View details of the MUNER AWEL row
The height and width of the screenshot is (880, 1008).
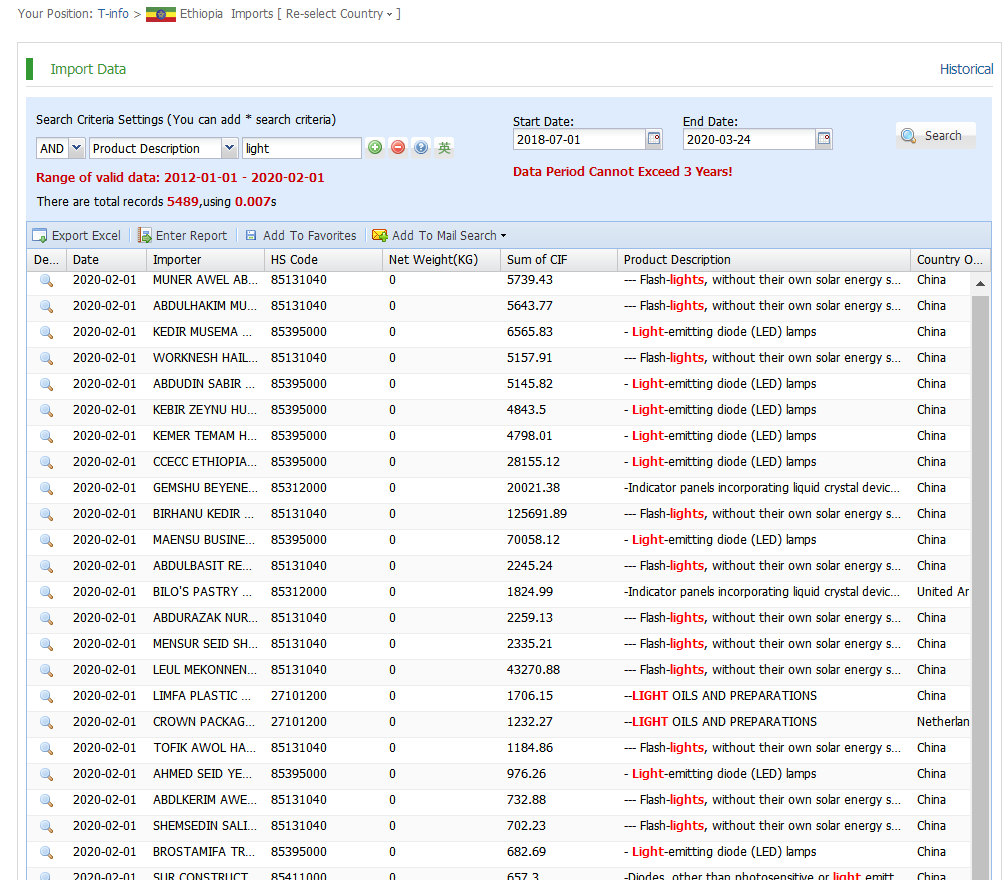[46, 280]
